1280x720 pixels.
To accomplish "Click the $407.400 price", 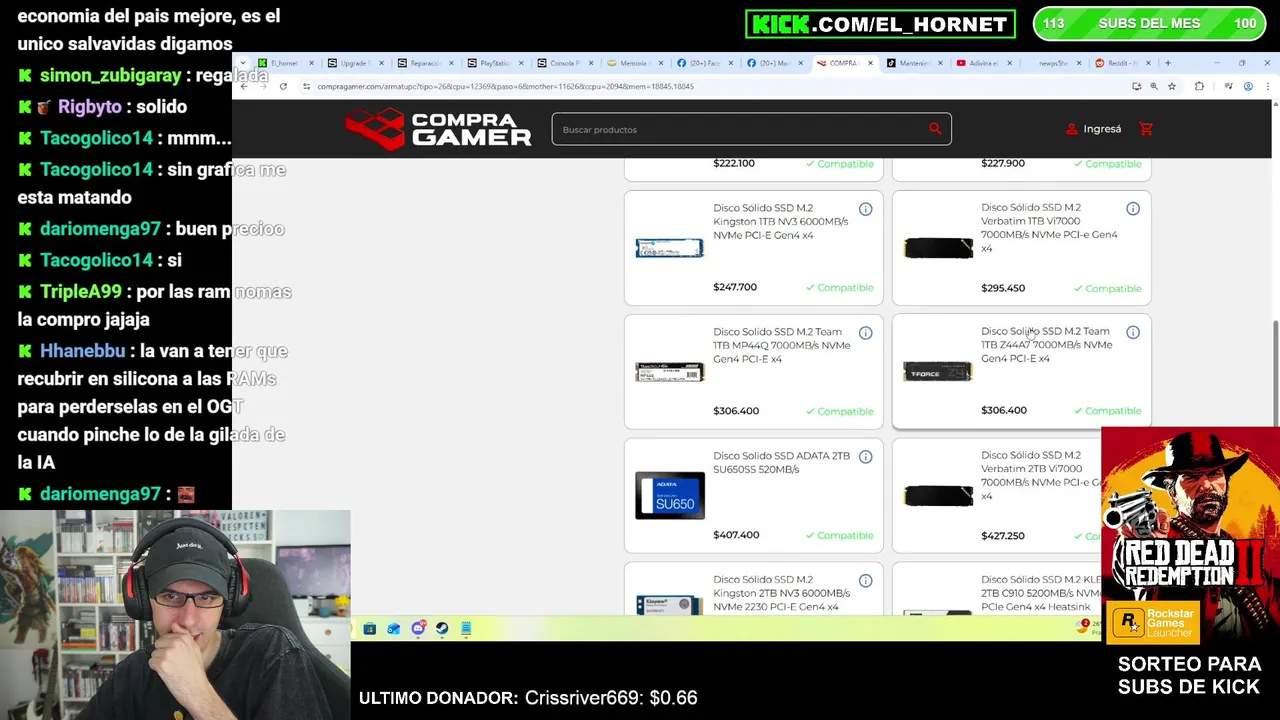I will click(x=736, y=535).
